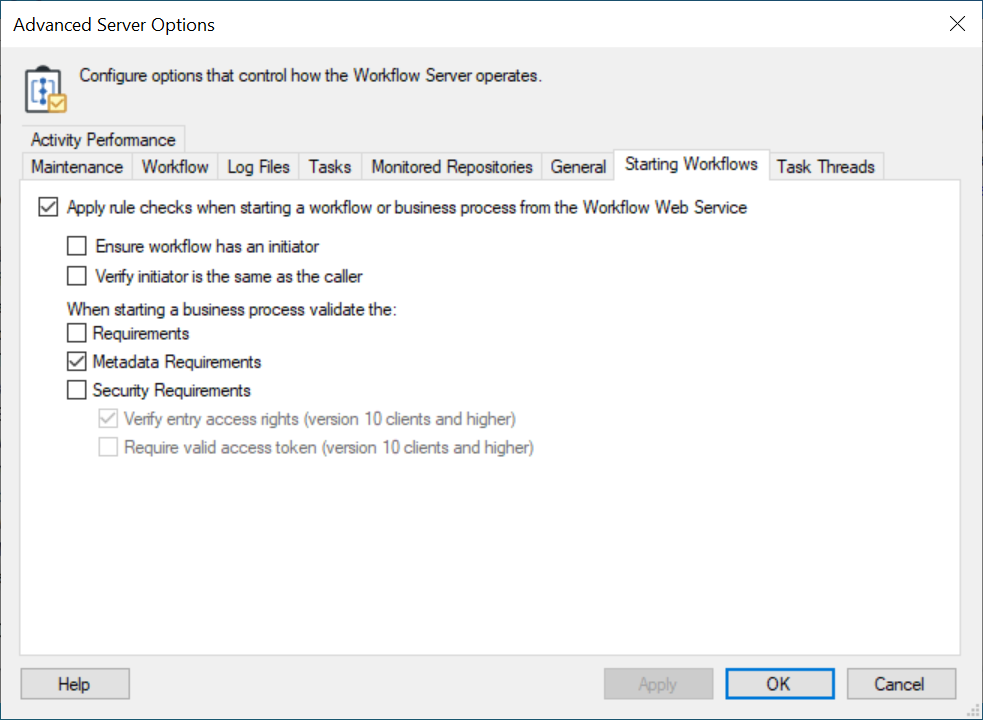This screenshot has height=720, width=983.
Task: Check Verify initiator is same as caller
Action: point(77,275)
